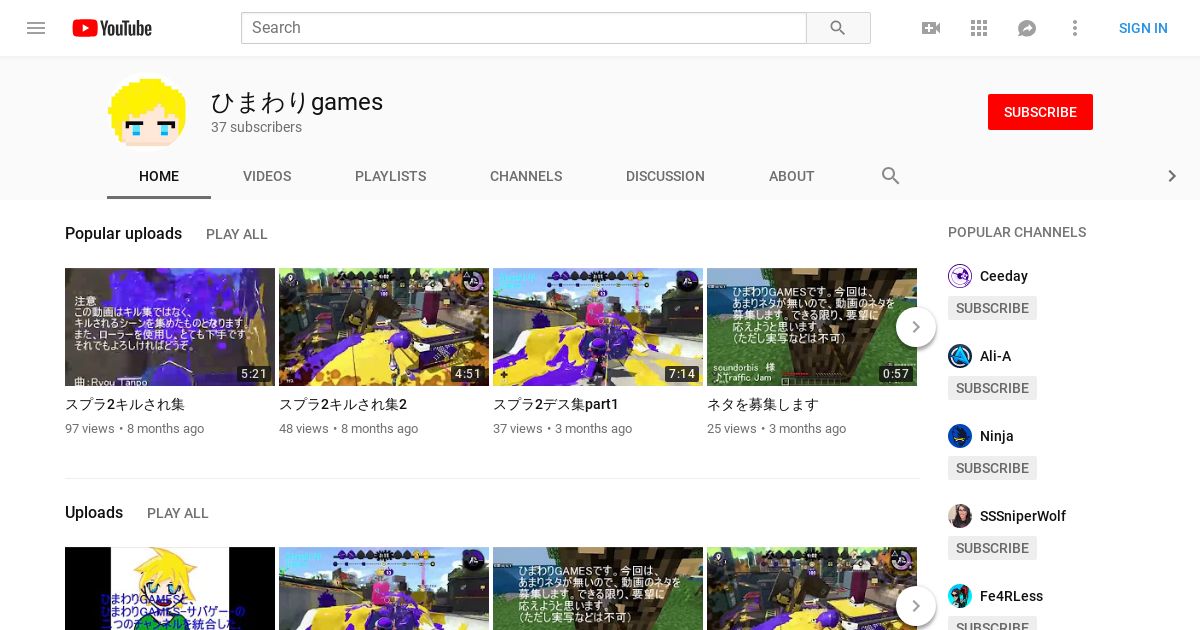The image size is (1200, 630).
Task: Open the 97-views video title スプラ2キルされ集
Action: point(125,405)
